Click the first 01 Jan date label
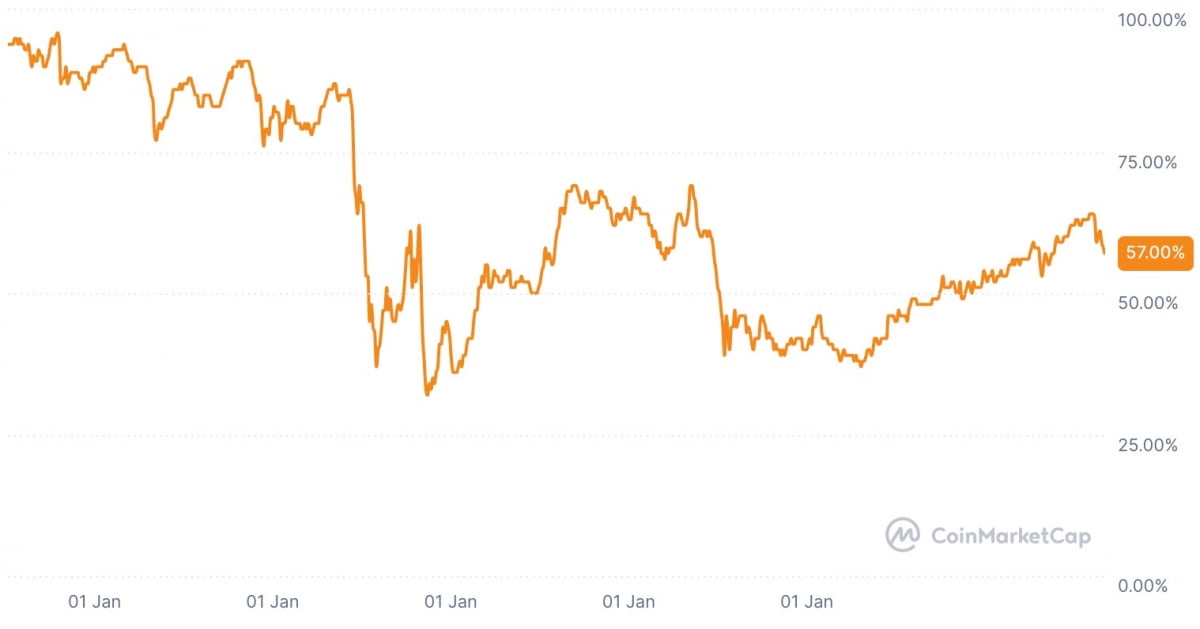The height and width of the screenshot is (629, 1200). (95, 602)
